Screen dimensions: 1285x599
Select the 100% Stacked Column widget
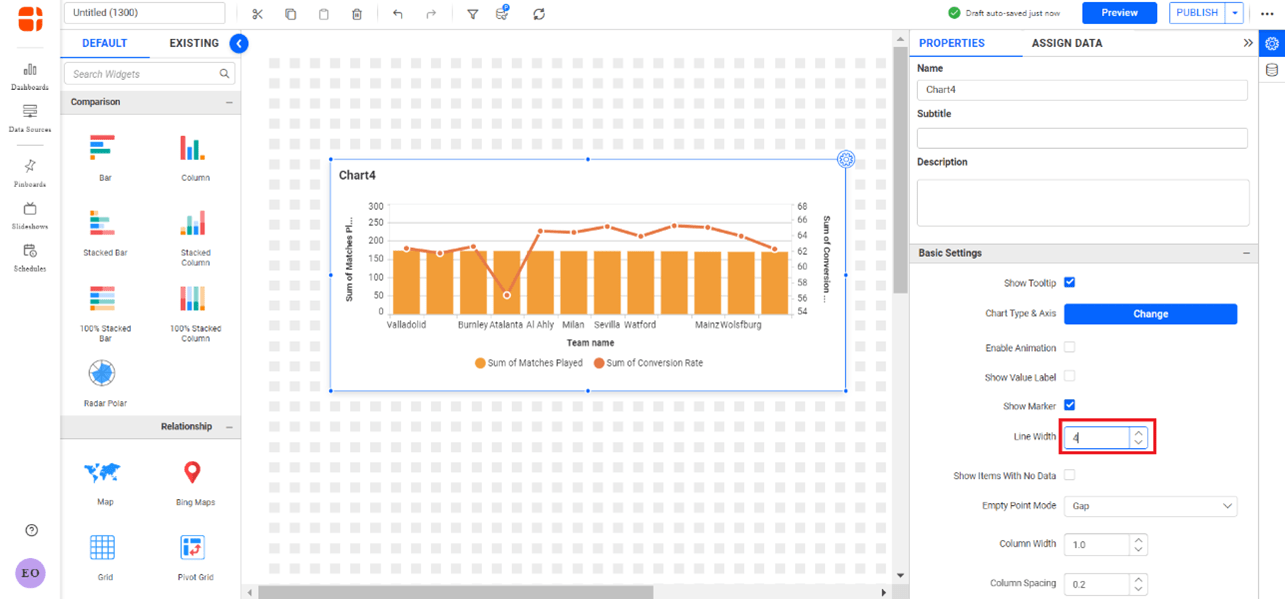click(195, 314)
